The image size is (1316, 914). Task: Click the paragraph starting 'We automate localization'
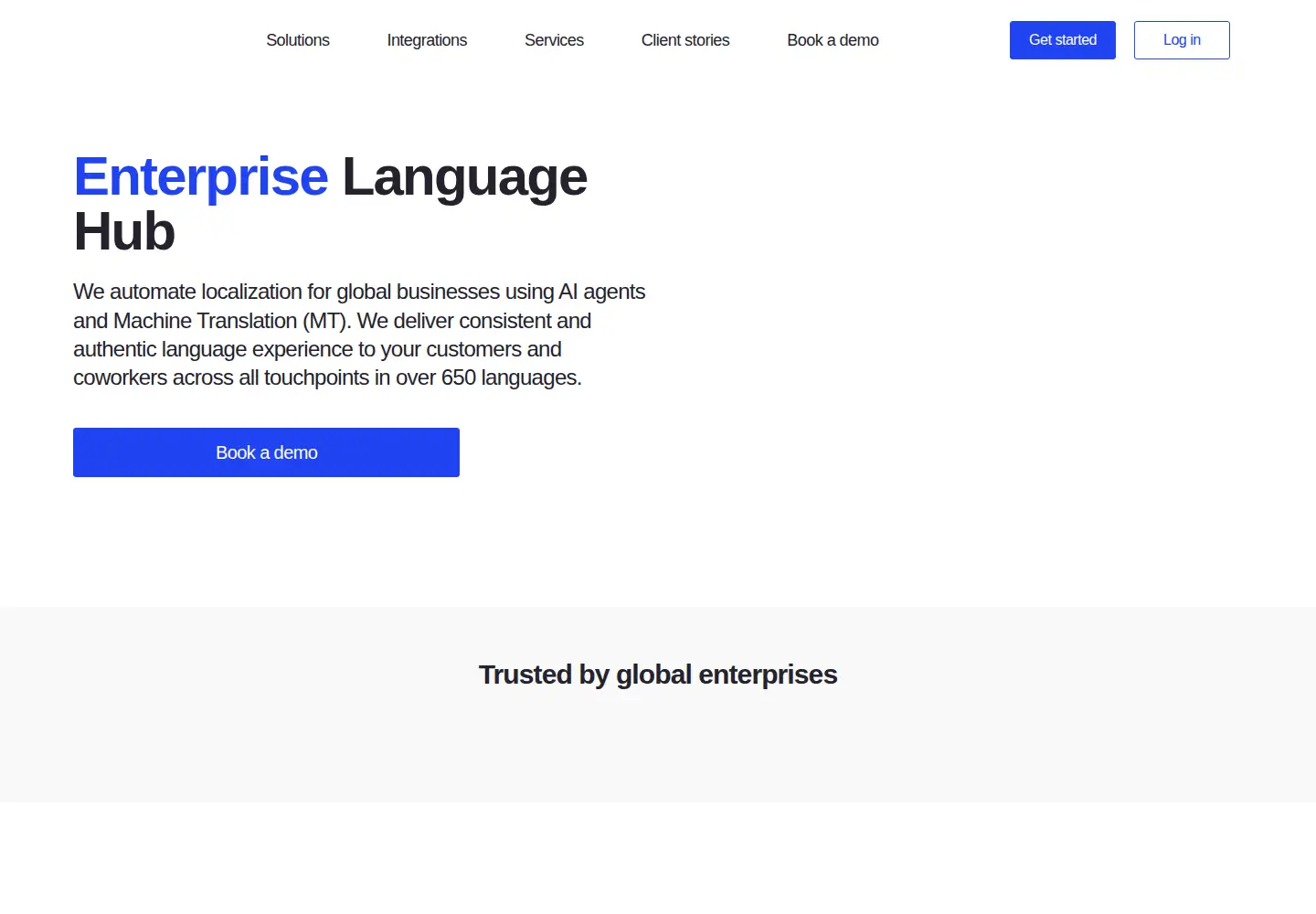click(x=359, y=335)
